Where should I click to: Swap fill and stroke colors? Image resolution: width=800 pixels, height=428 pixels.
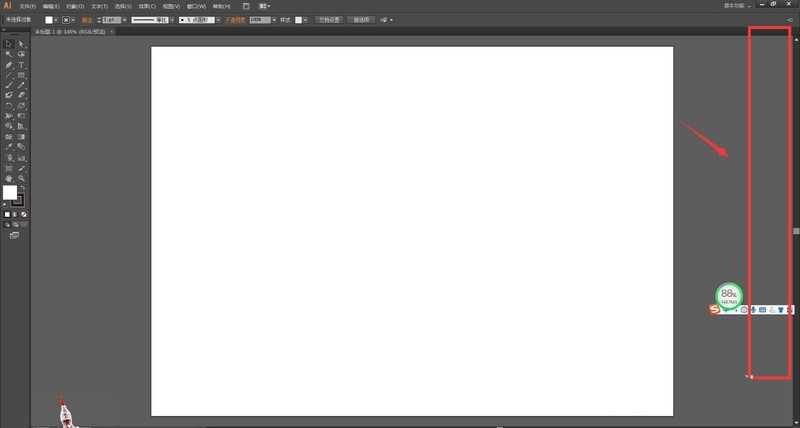point(22,187)
